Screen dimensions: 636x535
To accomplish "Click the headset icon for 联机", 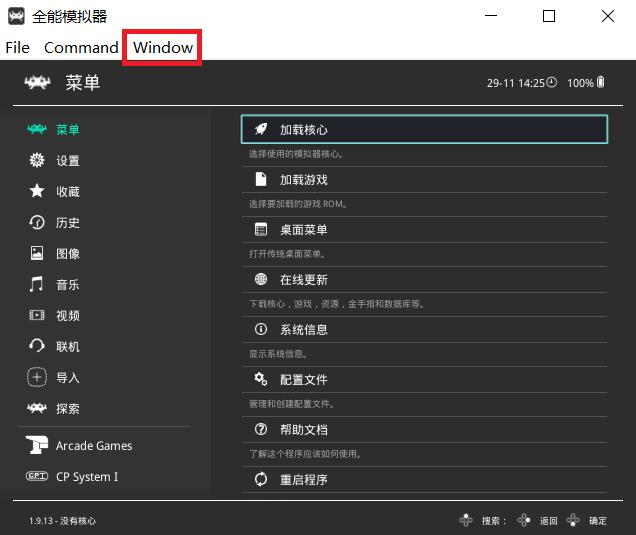I will [37, 346].
